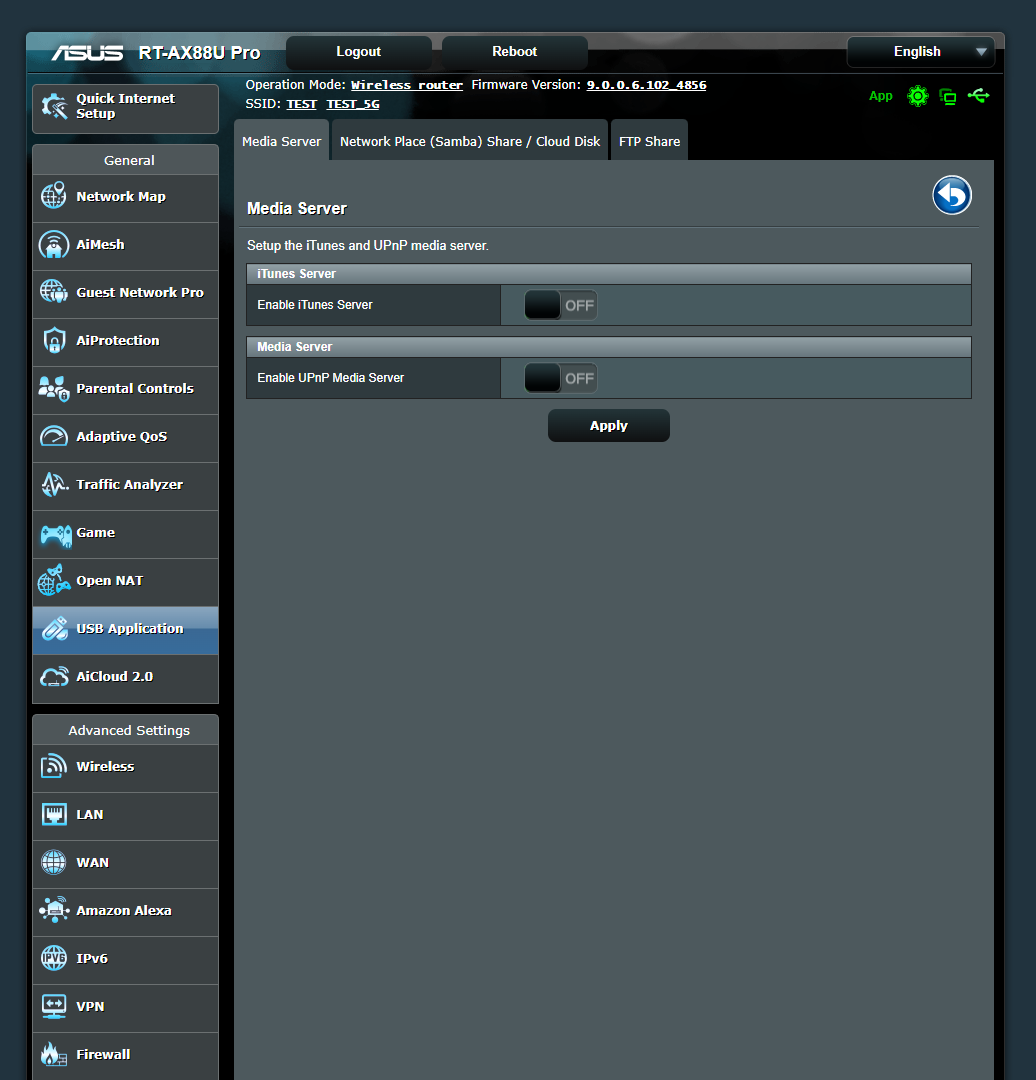Click the green network clients status icon

(x=948, y=96)
